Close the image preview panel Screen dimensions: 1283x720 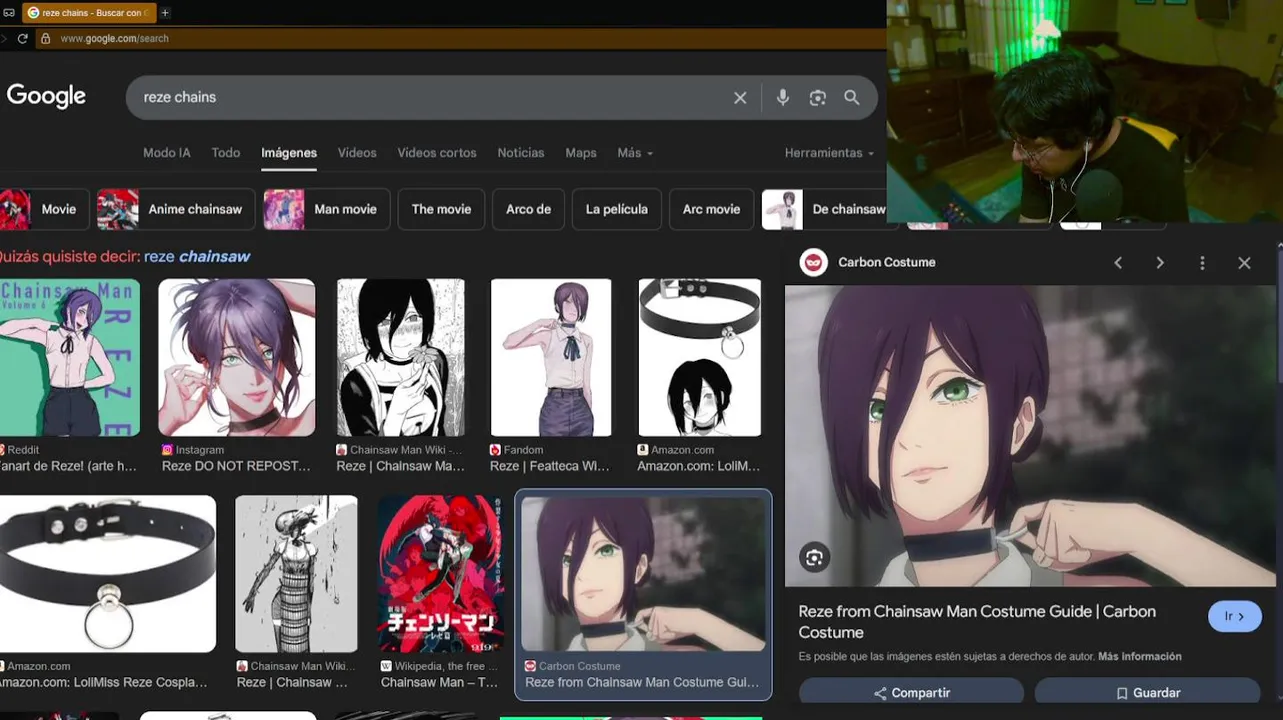click(1244, 263)
